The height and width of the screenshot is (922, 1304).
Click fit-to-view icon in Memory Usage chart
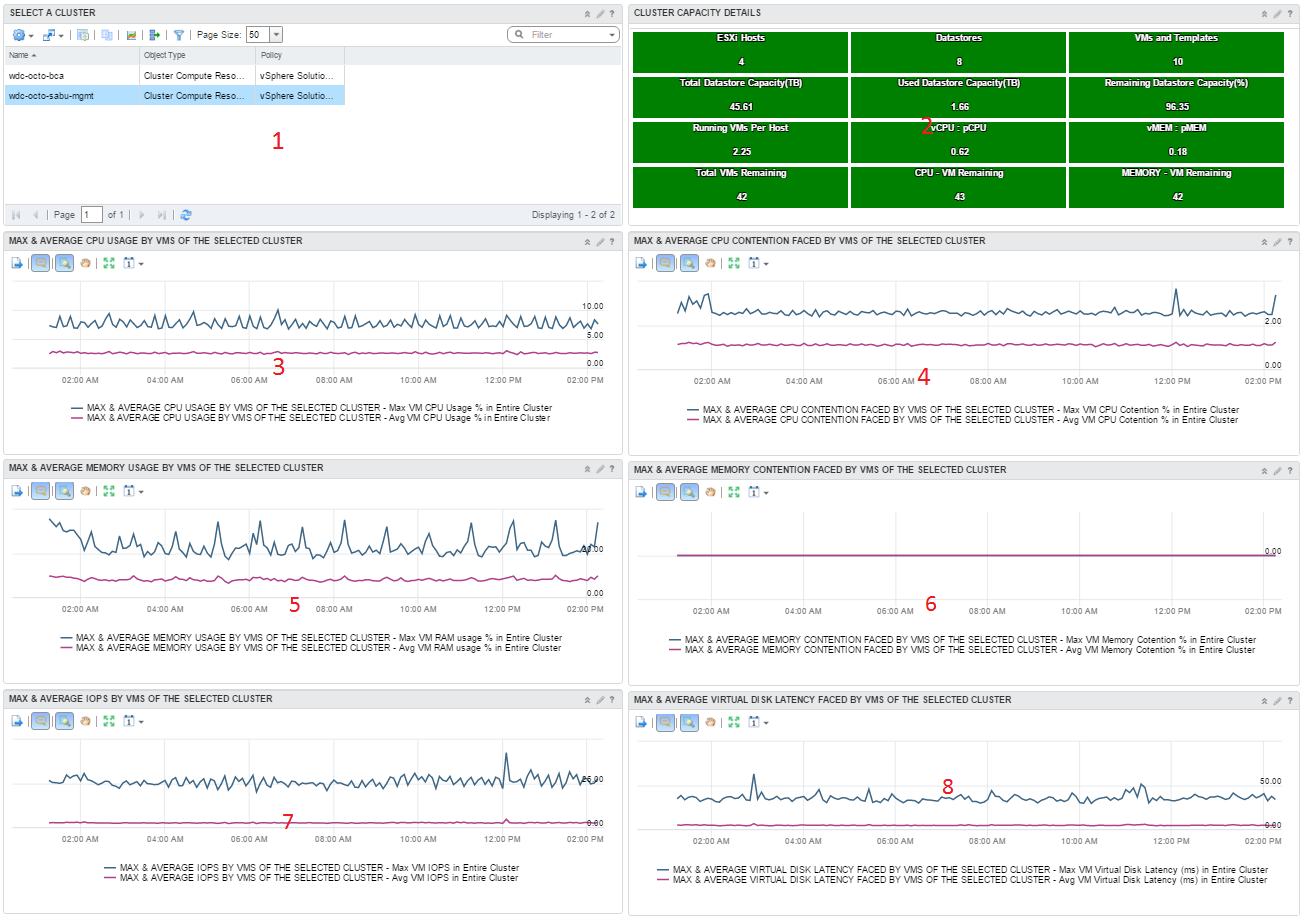(109, 492)
